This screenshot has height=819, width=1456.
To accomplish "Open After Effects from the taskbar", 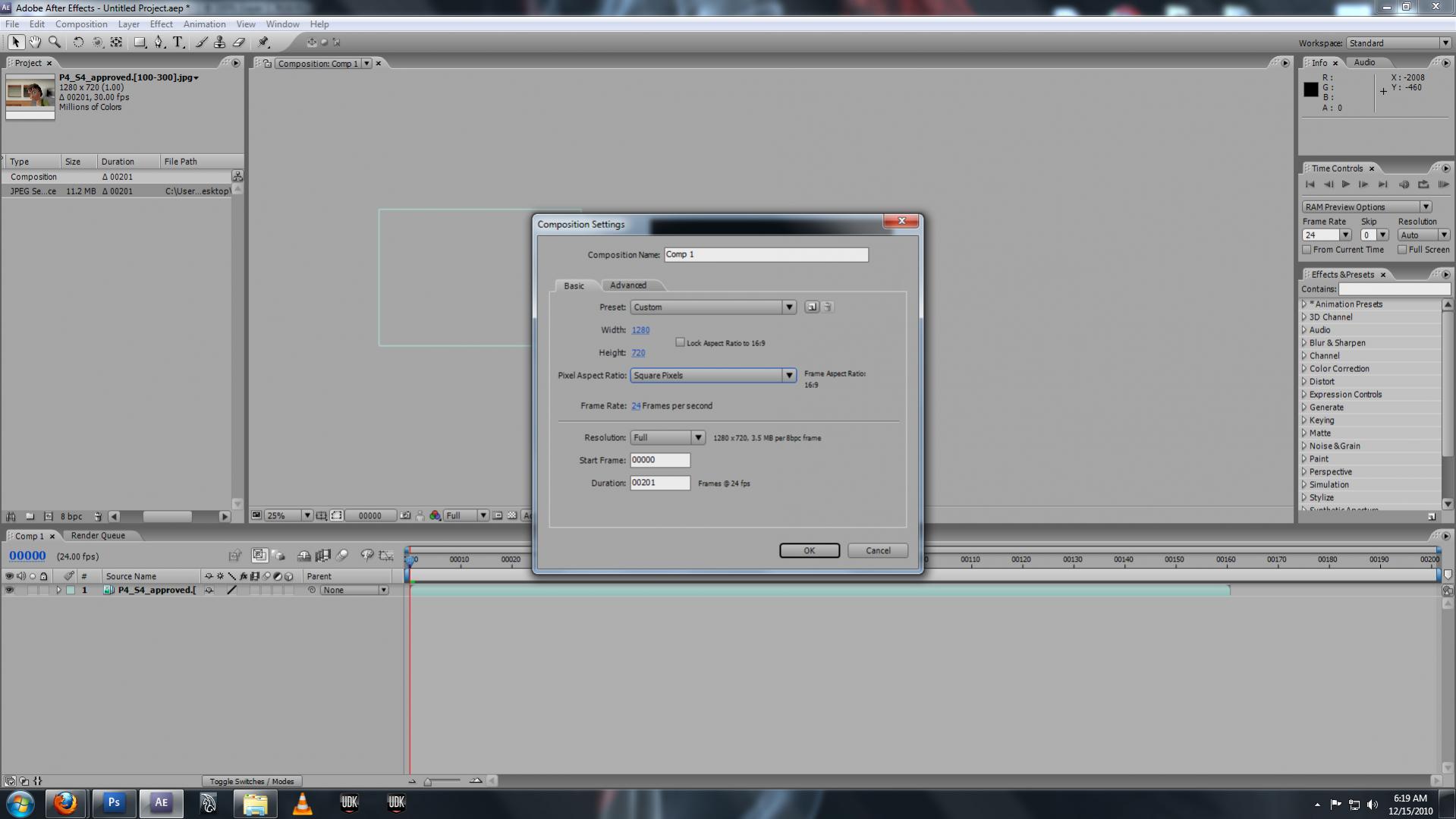I will point(161,802).
